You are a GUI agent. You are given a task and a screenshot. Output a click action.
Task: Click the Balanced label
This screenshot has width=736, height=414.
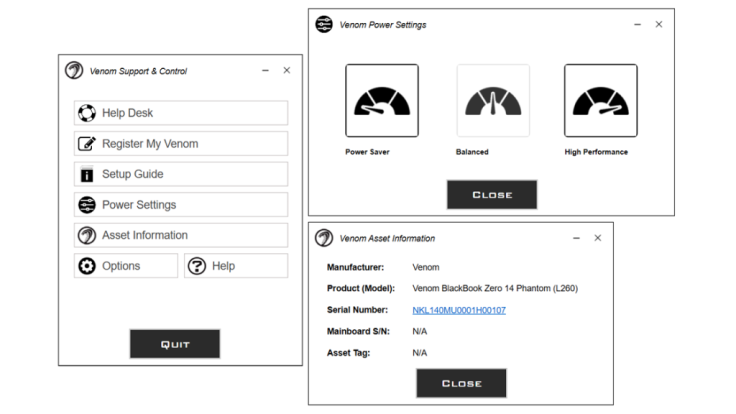(x=472, y=152)
